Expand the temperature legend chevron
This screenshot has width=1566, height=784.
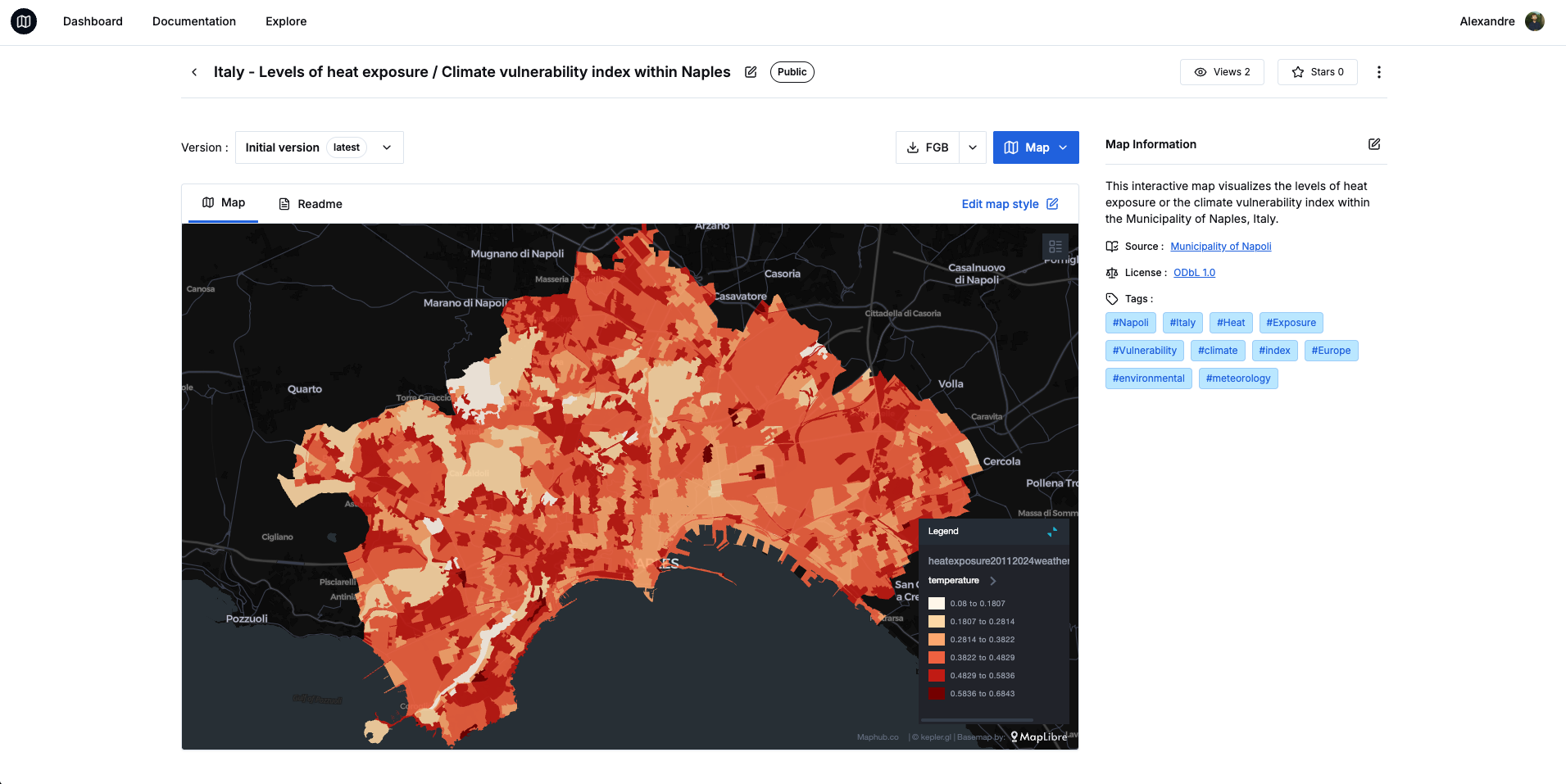point(993,581)
